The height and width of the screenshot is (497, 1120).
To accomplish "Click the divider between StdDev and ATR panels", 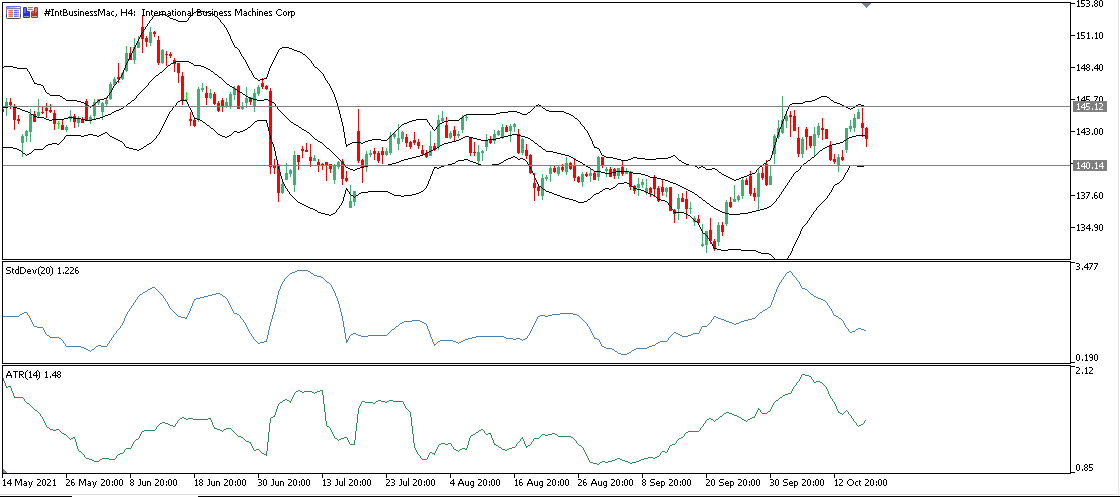I will coord(536,364).
